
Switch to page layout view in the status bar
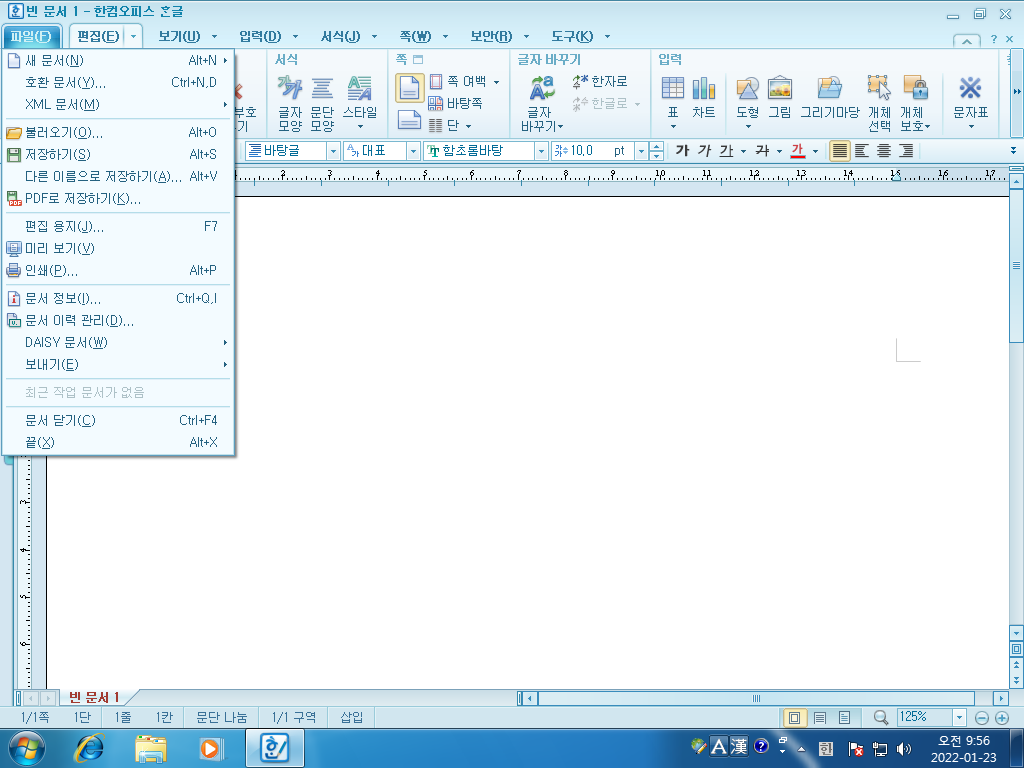pos(794,718)
